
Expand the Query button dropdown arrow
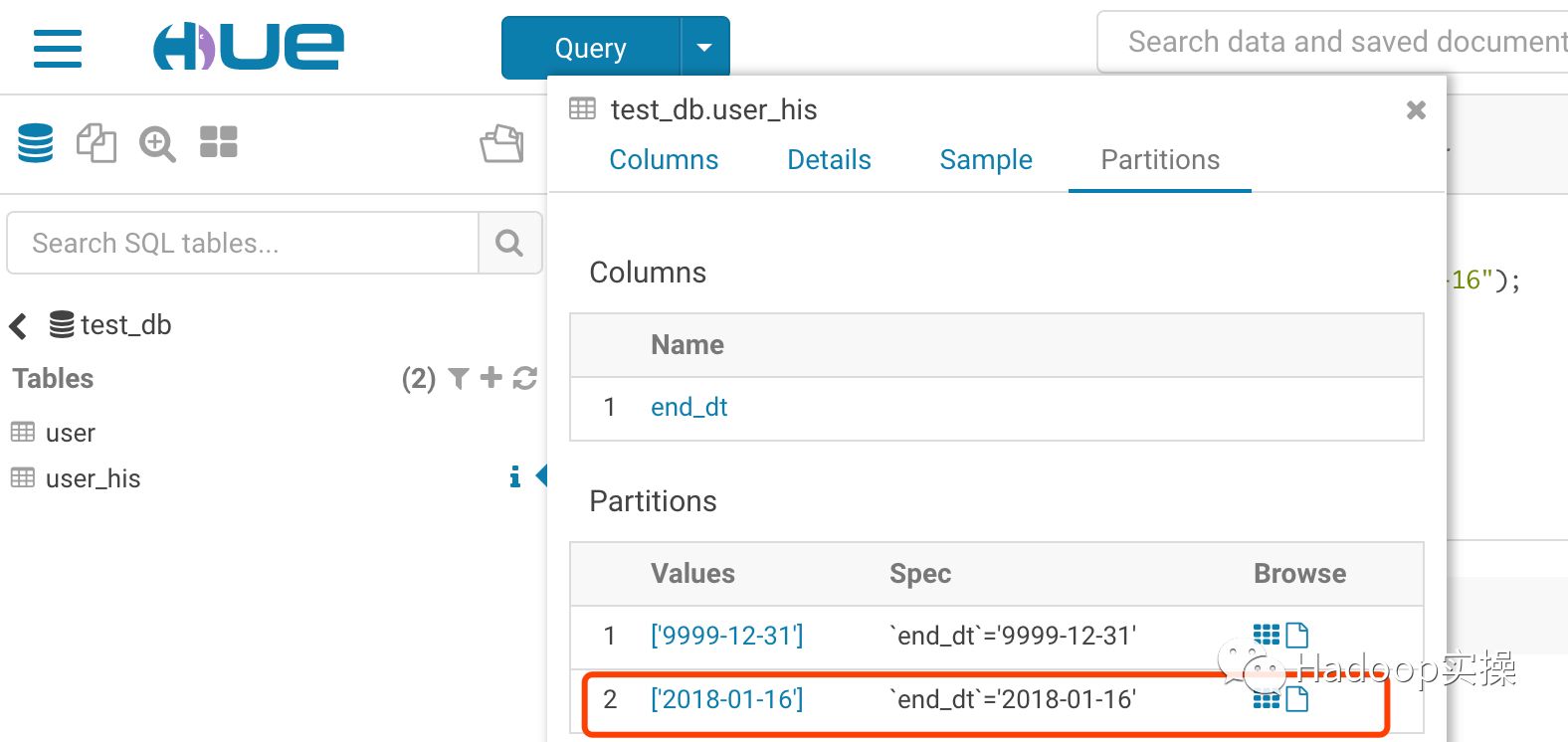(x=704, y=48)
